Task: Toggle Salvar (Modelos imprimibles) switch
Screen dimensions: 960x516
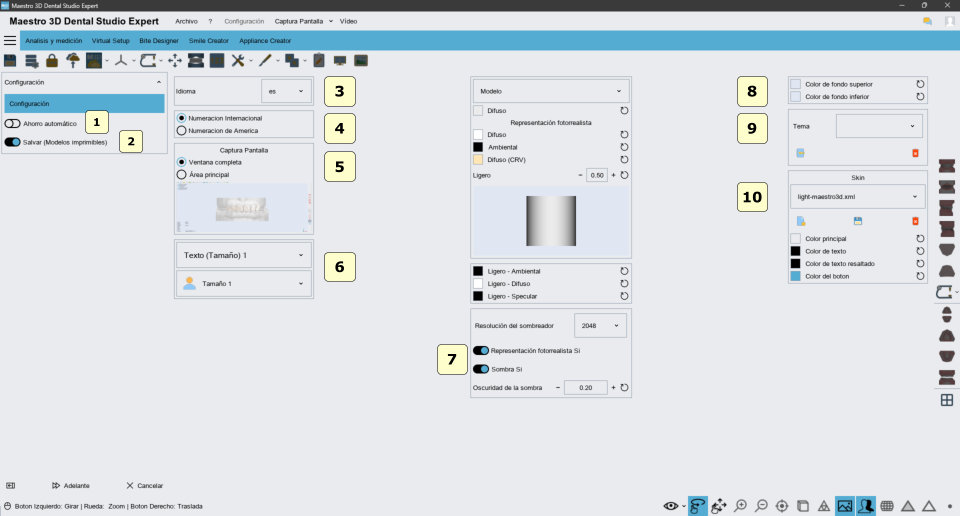Action: click(12, 142)
